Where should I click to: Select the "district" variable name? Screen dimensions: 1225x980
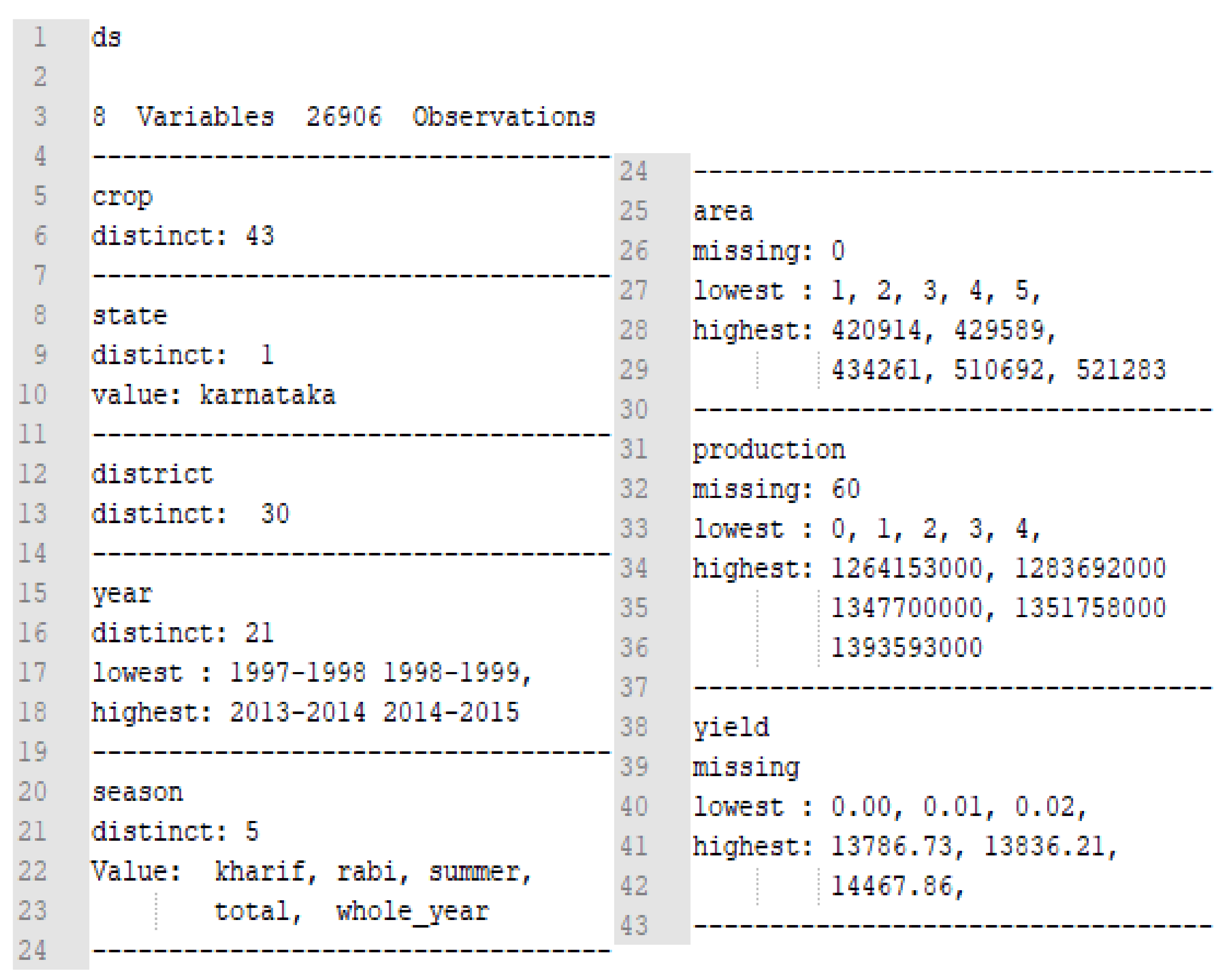coord(152,474)
